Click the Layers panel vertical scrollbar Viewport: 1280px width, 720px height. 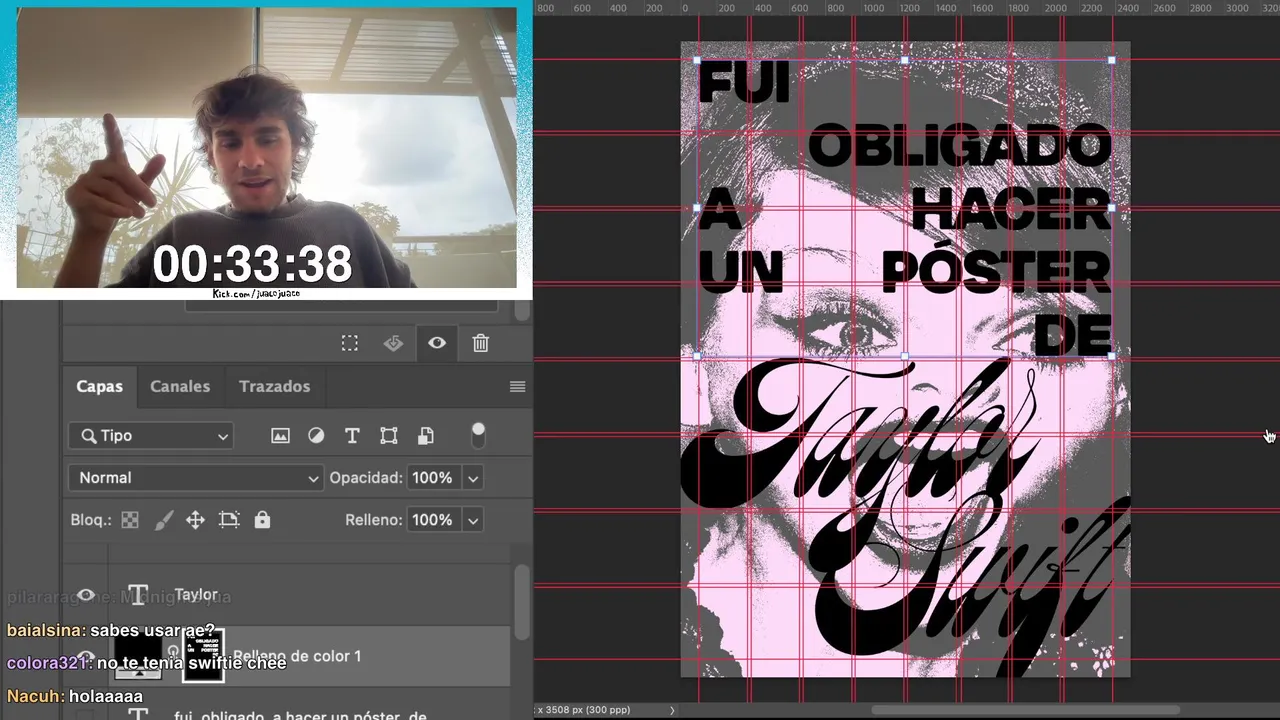(521, 600)
